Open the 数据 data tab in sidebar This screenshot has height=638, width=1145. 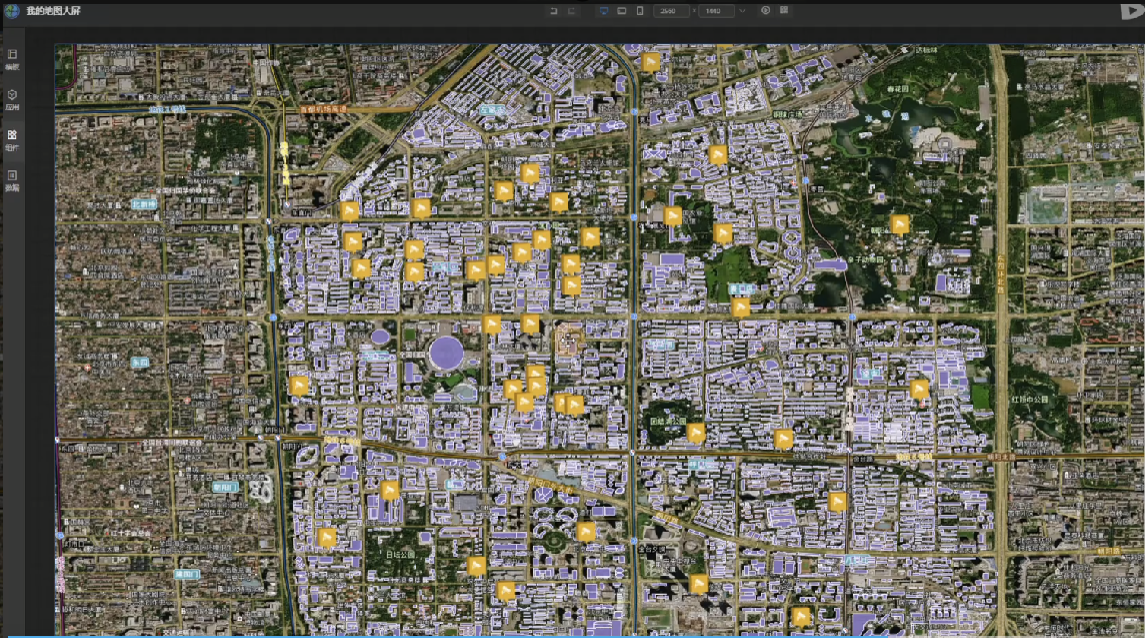pos(12,179)
